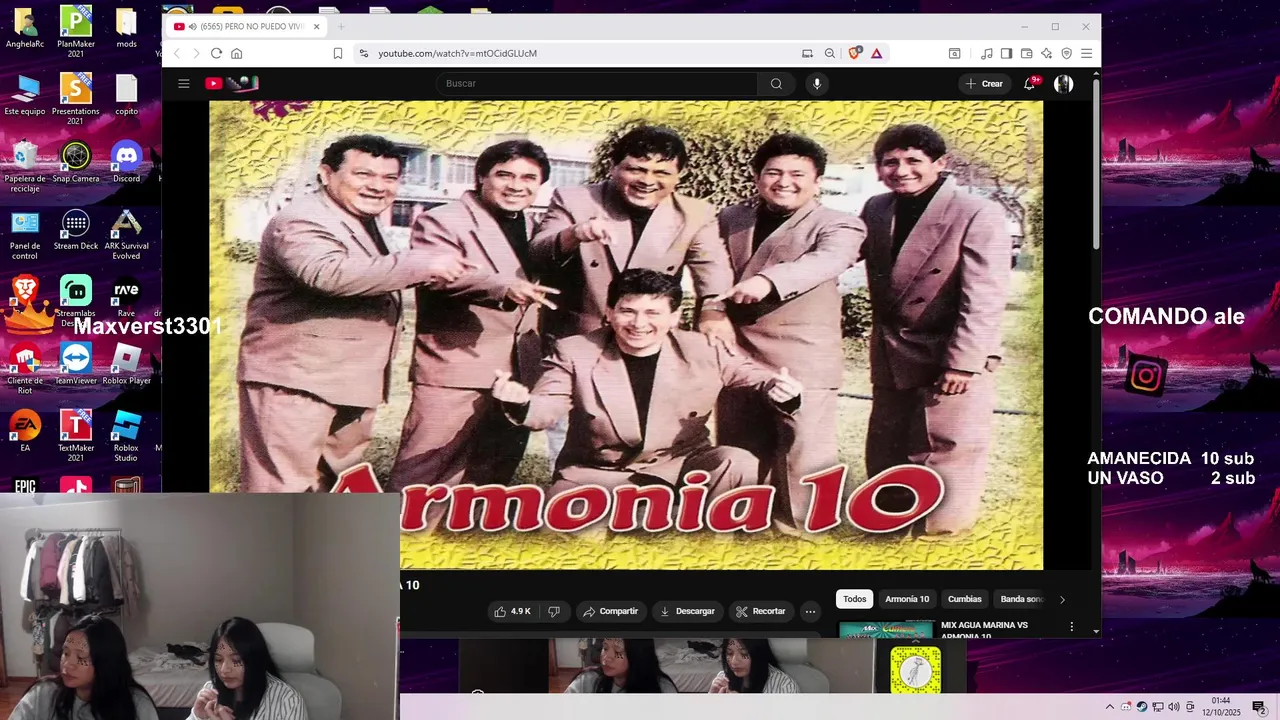Image resolution: width=1280 pixels, height=720 pixels.
Task: Show the Brave sidebar panel icon
Action: (x=1007, y=53)
